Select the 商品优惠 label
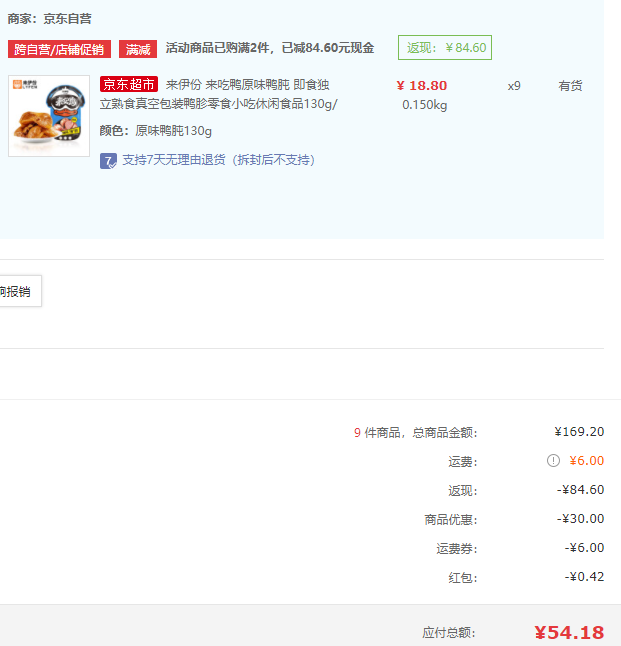Image resolution: width=621 pixels, height=646 pixels. 451,520
